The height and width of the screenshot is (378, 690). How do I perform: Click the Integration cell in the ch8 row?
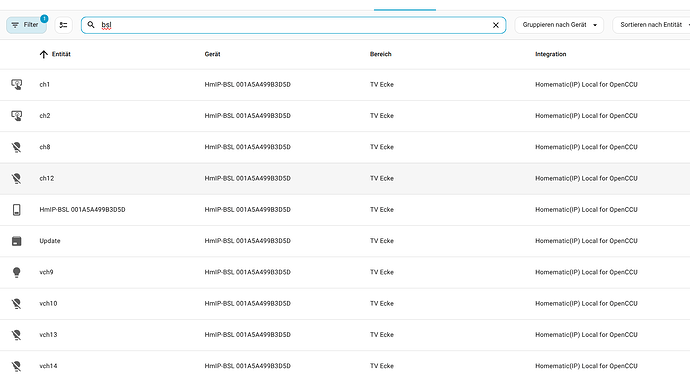(586, 147)
